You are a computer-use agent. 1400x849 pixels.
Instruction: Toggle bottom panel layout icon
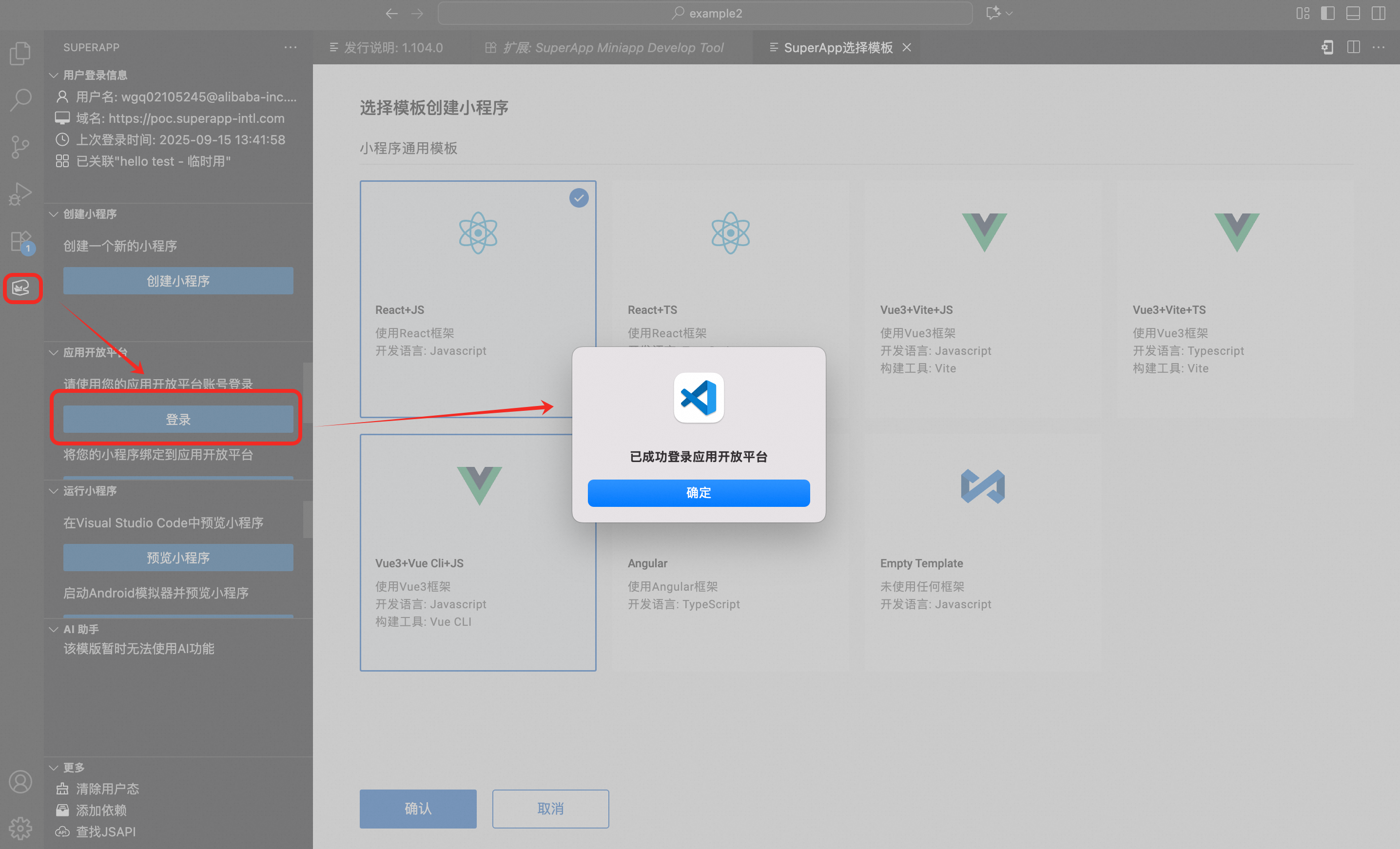pos(1353,14)
